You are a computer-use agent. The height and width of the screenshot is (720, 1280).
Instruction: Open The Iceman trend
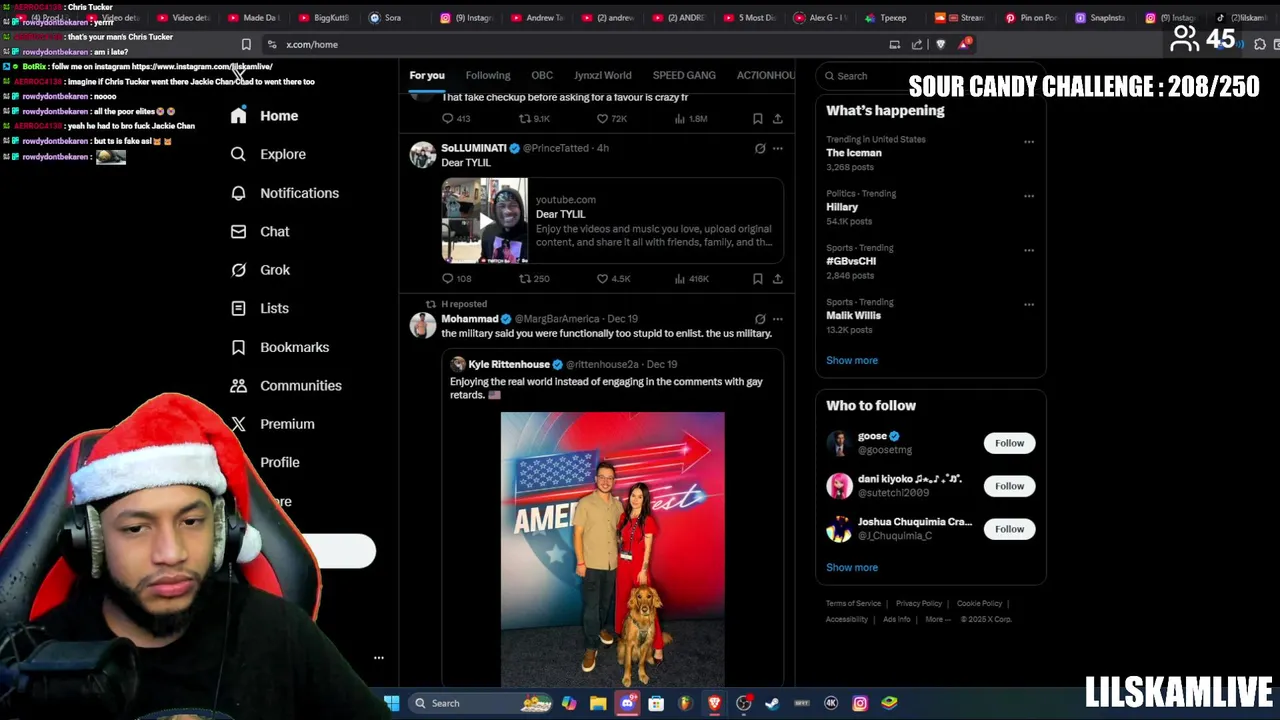click(854, 153)
